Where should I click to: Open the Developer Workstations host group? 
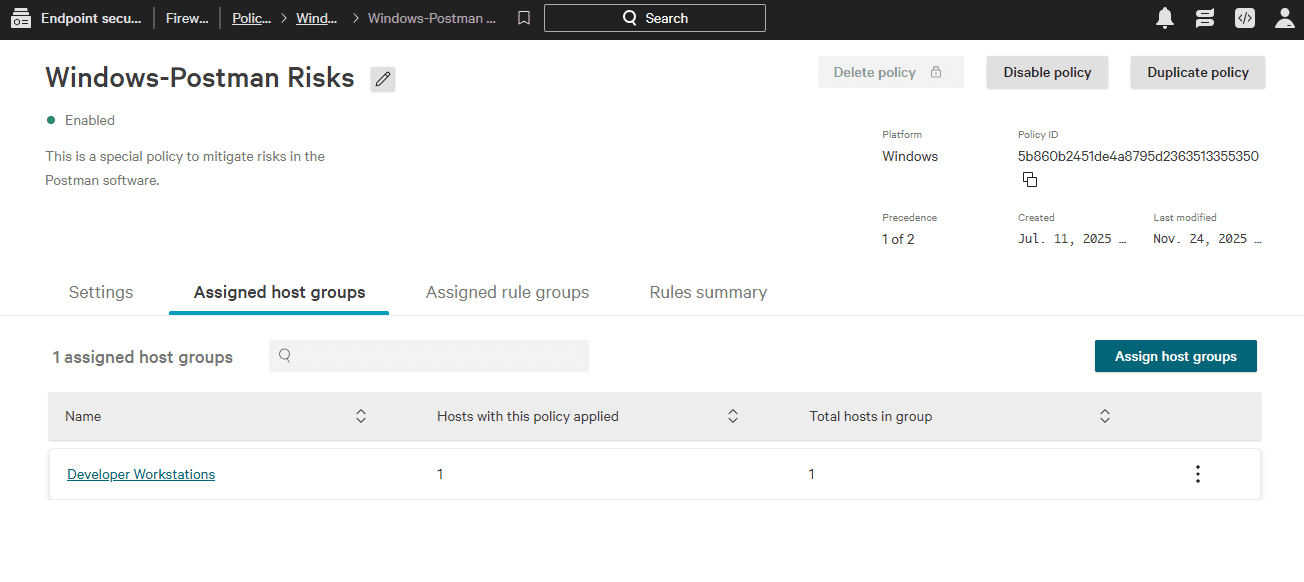[141, 473]
